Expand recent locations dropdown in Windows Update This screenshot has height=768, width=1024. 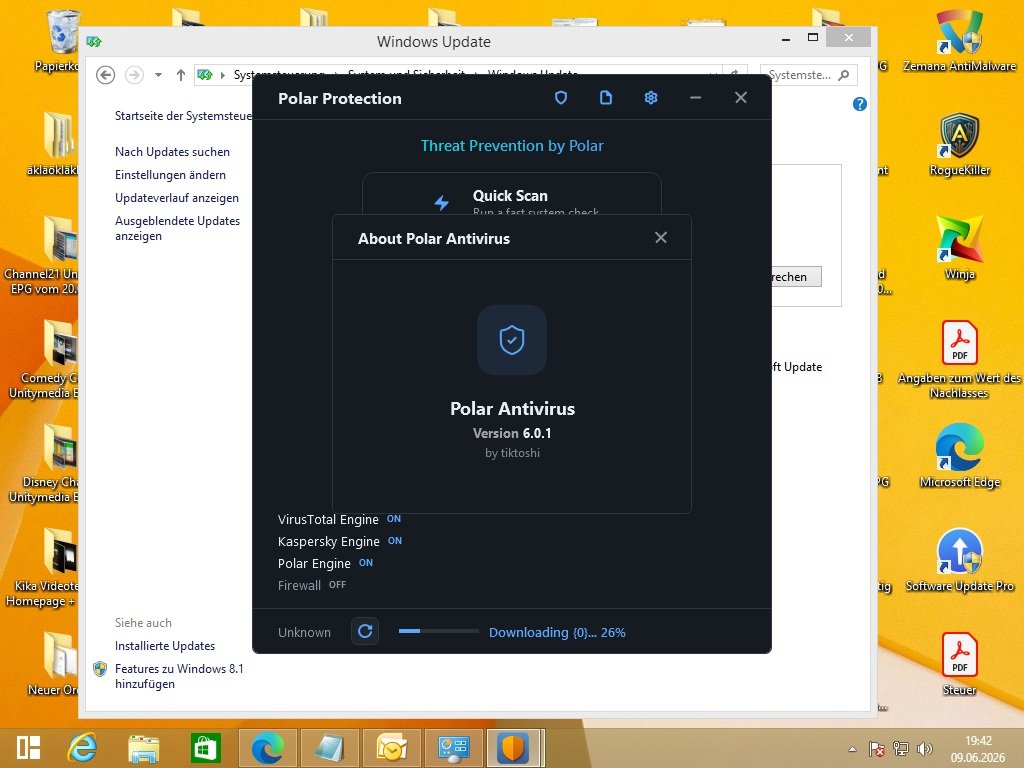158,75
